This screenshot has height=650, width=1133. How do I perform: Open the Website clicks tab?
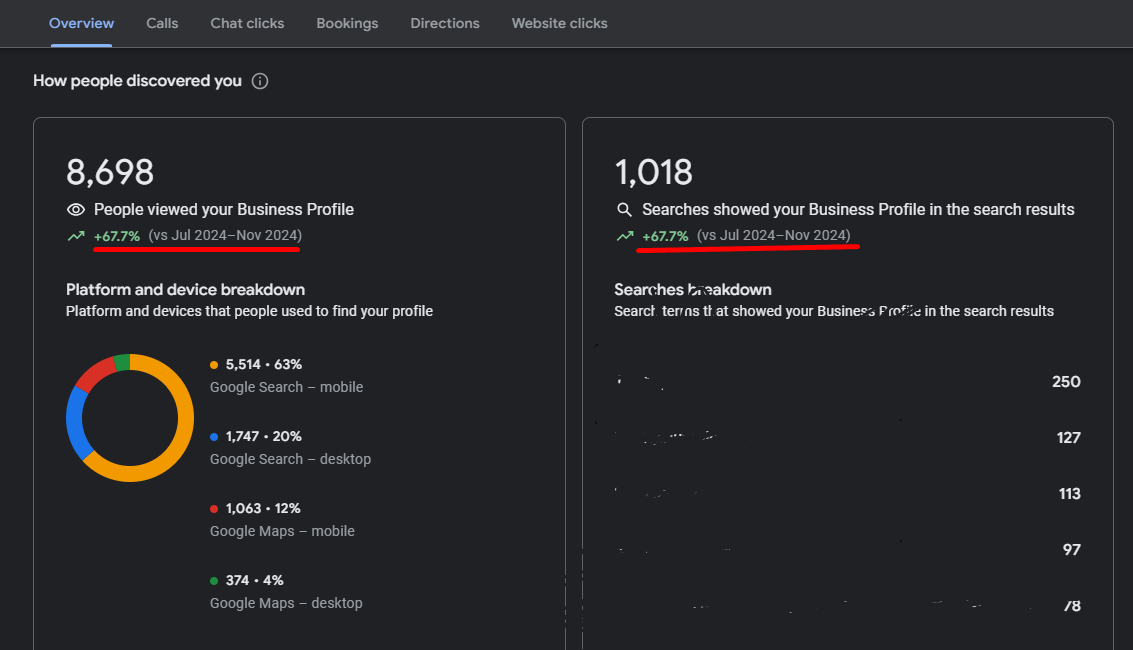[559, 23]
